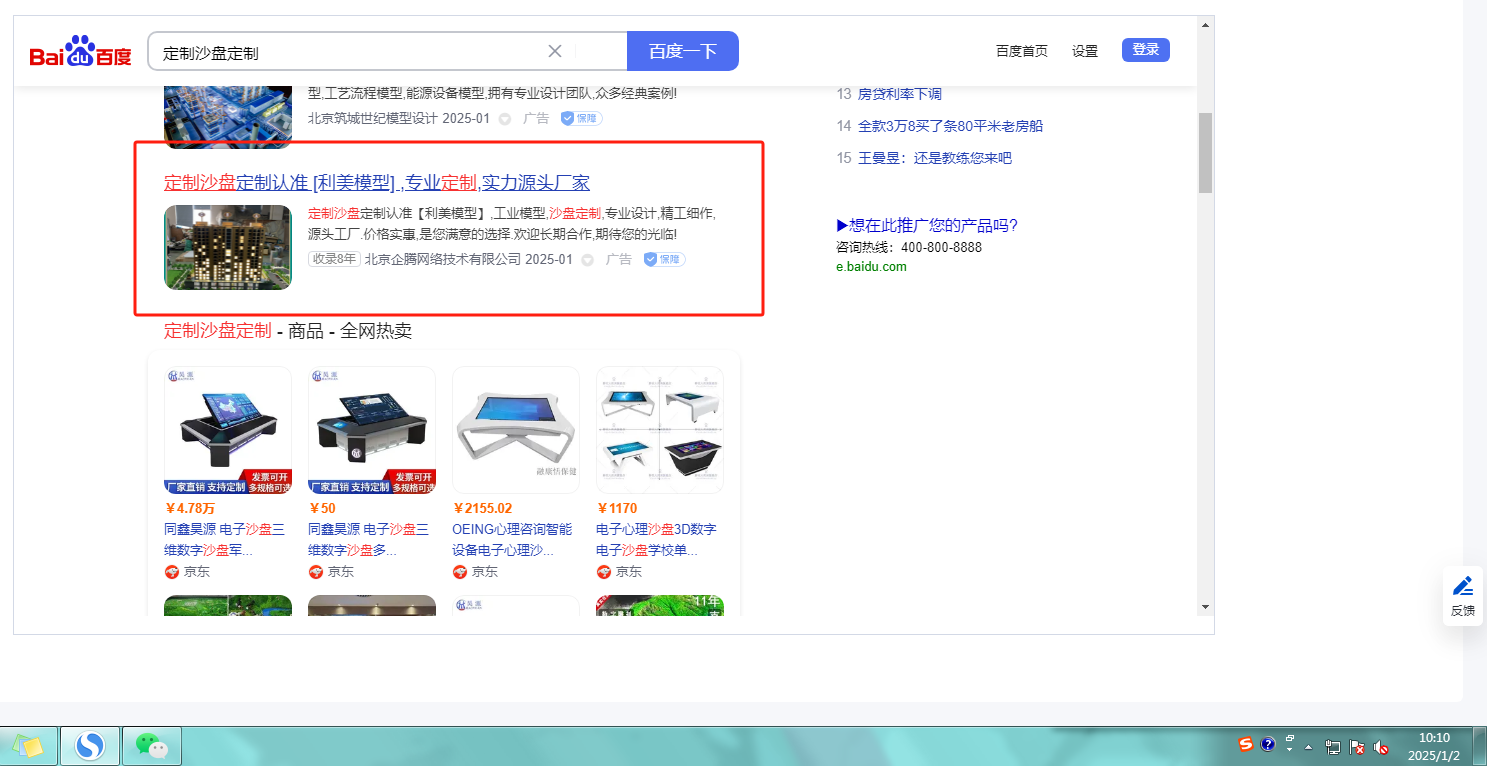Click the ¥4.78万 price
The height and width of the screenshot is (766, 1487).
189,508
